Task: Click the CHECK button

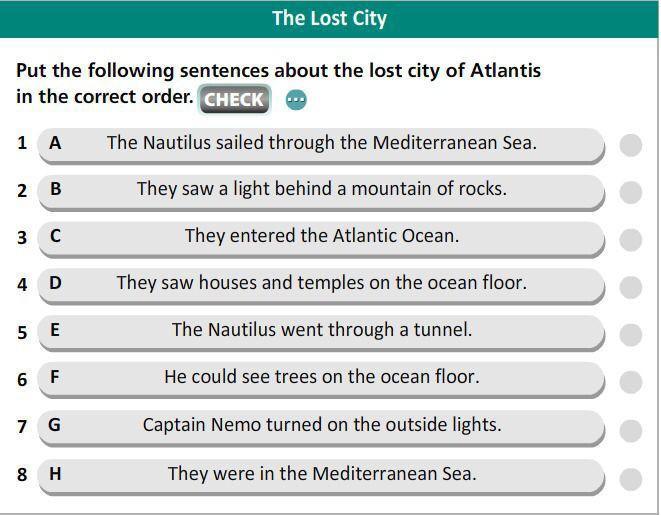Action: pos(234,99)
